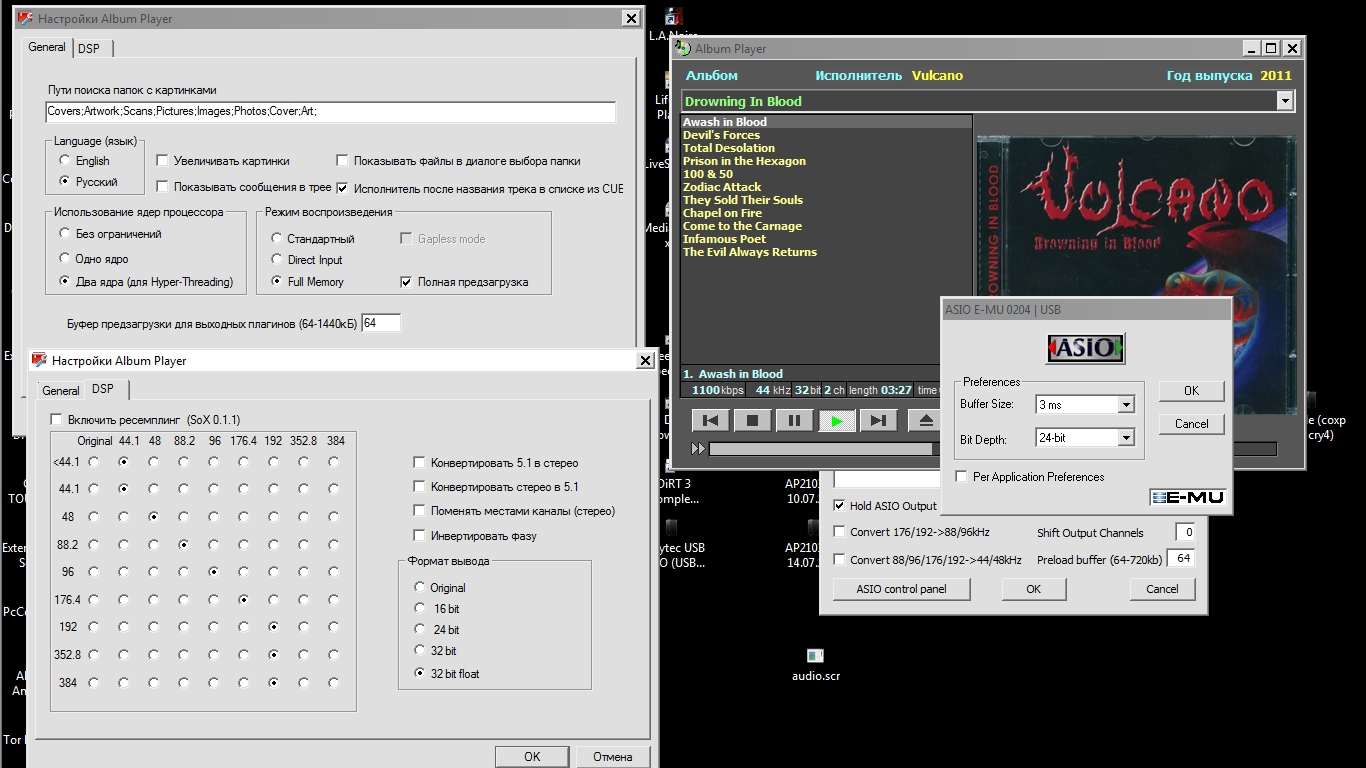Screen dimensions: 1366x768
Task: Click OK beside ASIO control panel button
Action: click(1034, 589)
